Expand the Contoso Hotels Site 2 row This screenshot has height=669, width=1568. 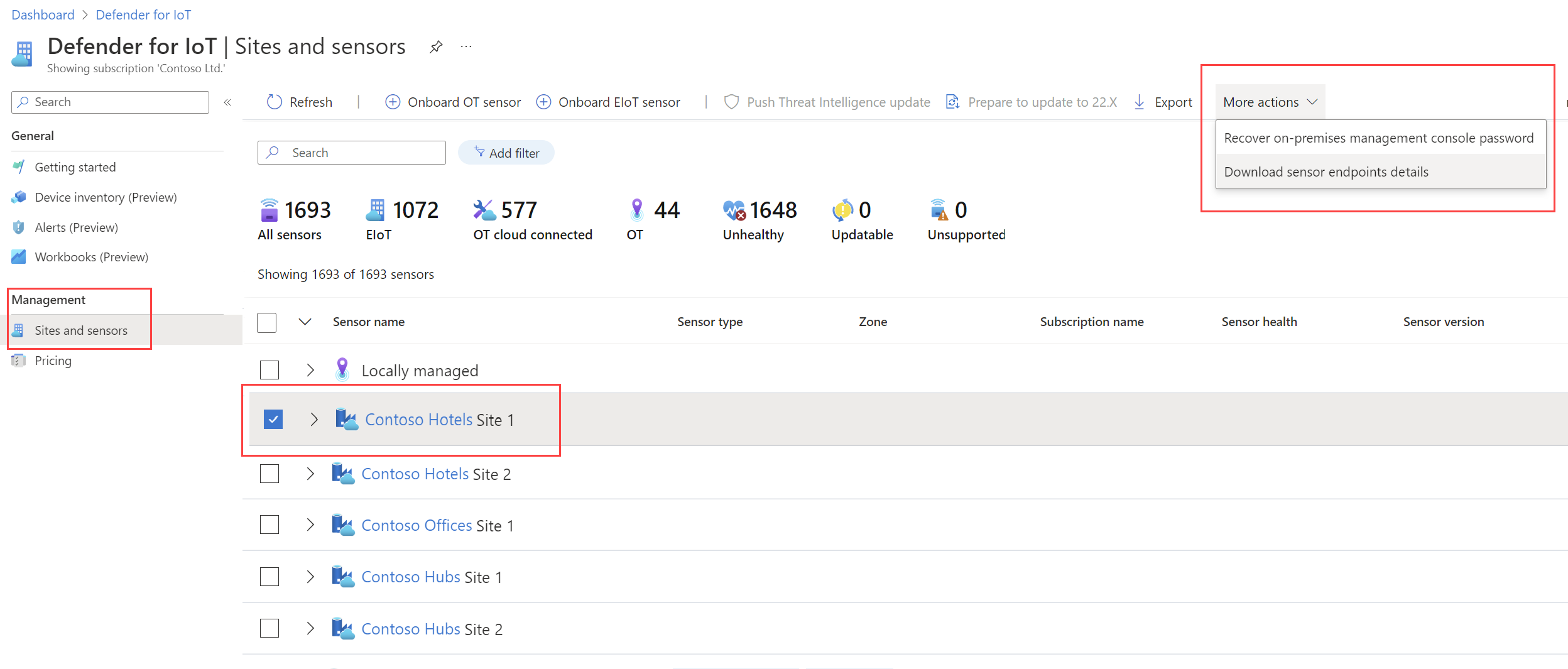(310, 474)
